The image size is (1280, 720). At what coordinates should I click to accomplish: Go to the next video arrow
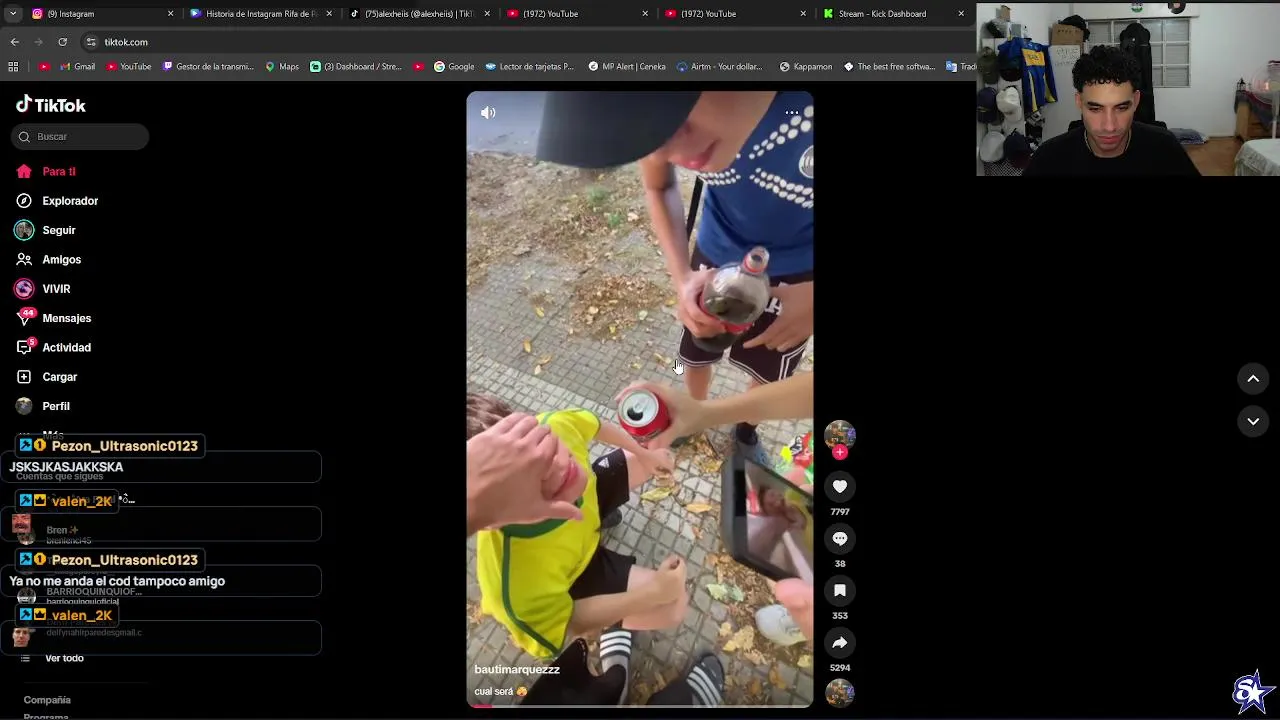pos(1253,422)
